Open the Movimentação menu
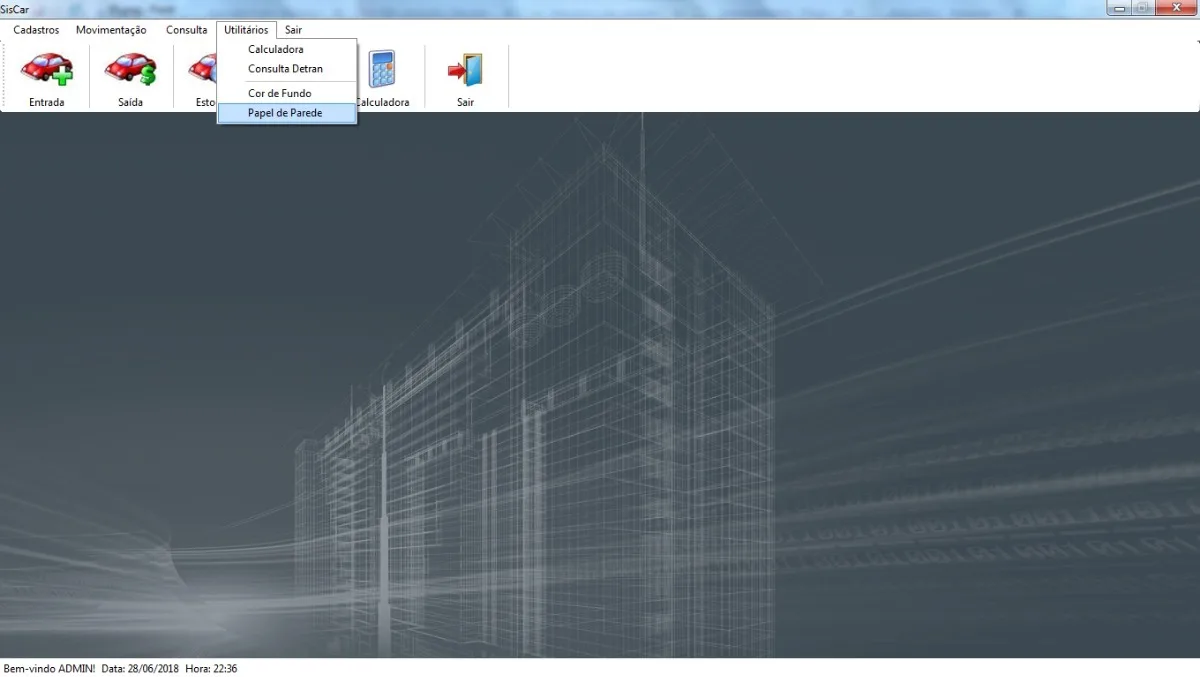Viewport: 1200px width, 677px height. [x=111, y=30]
